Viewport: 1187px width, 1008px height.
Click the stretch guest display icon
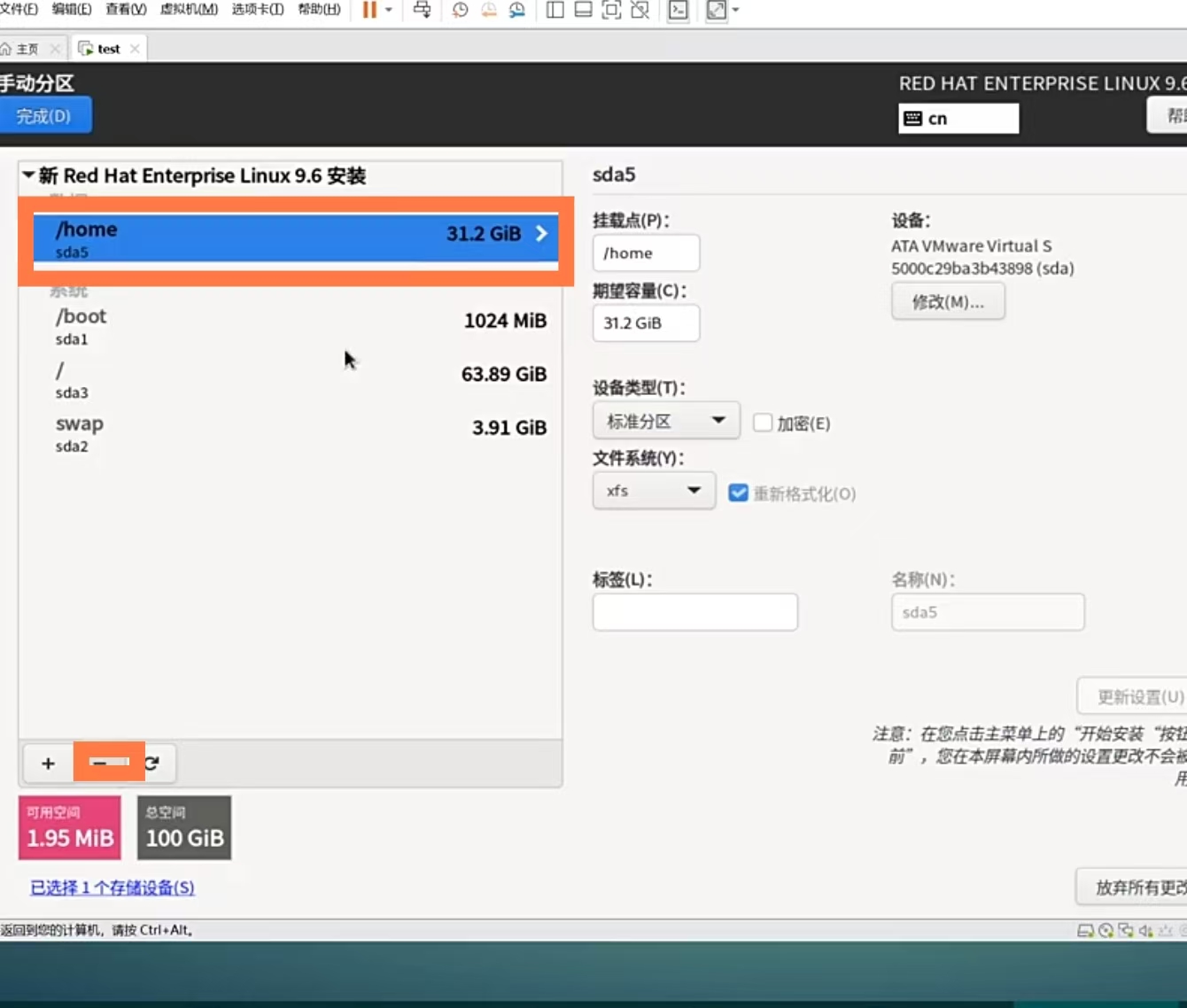coord(717,10)
